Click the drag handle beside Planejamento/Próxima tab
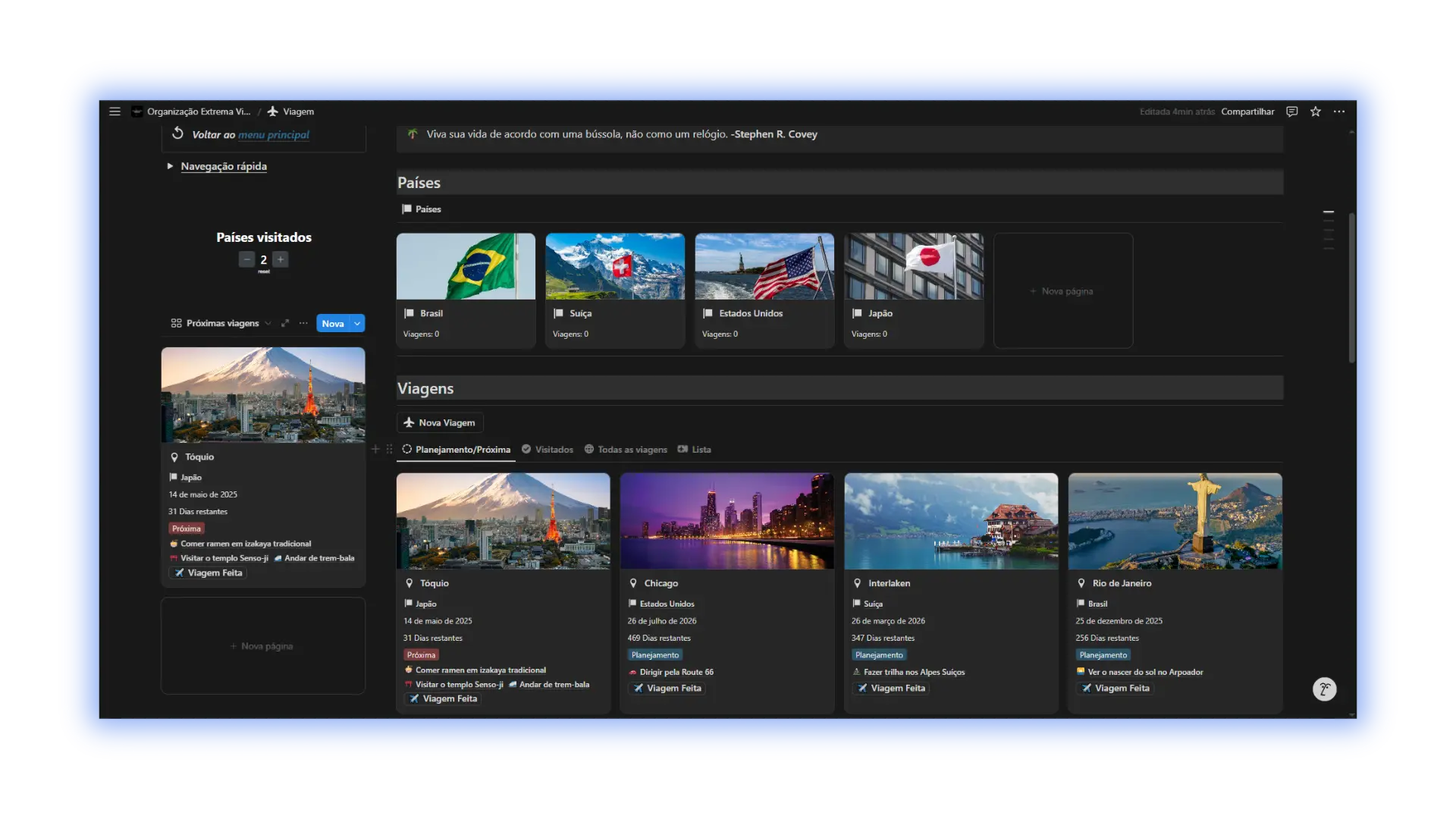This screenshot has height=819, width=1456. point(389,449)
